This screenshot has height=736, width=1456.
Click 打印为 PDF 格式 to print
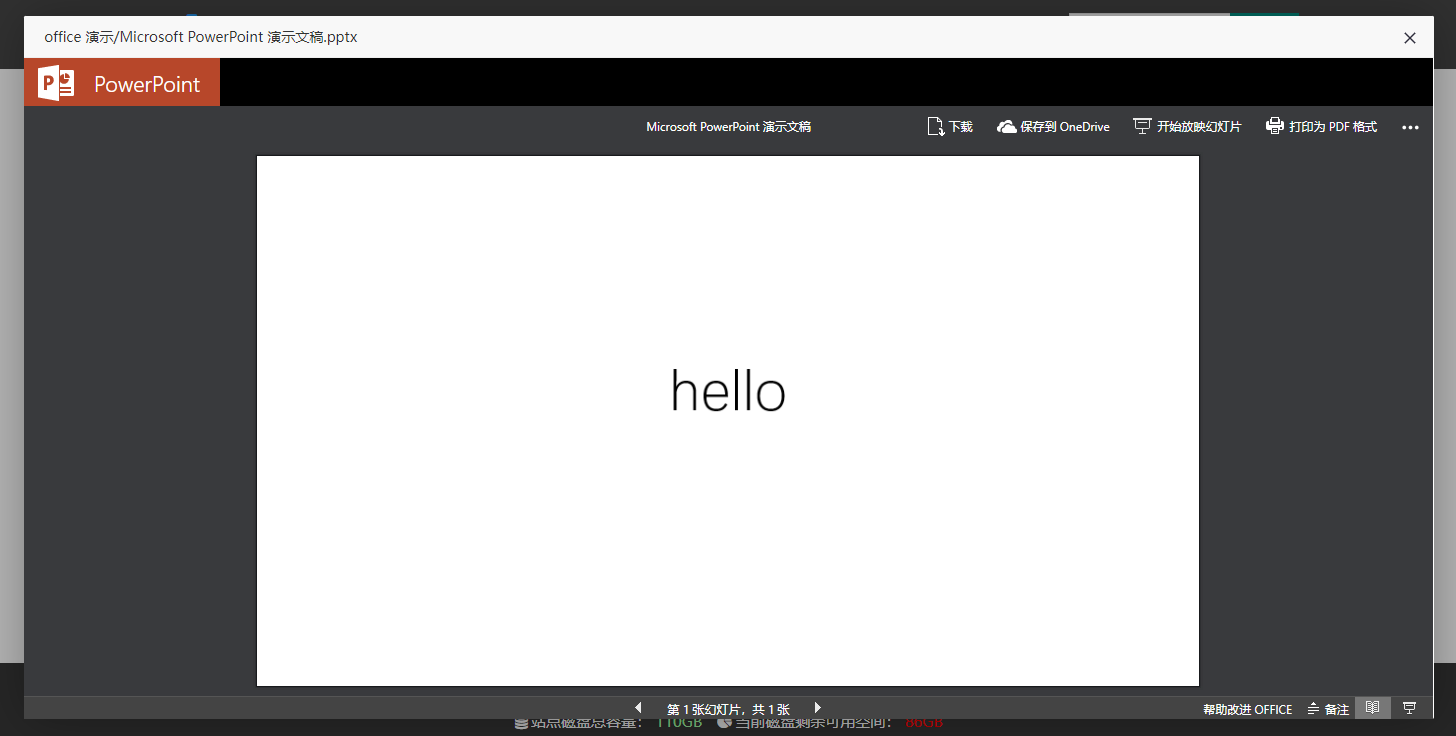point(1321,127)
